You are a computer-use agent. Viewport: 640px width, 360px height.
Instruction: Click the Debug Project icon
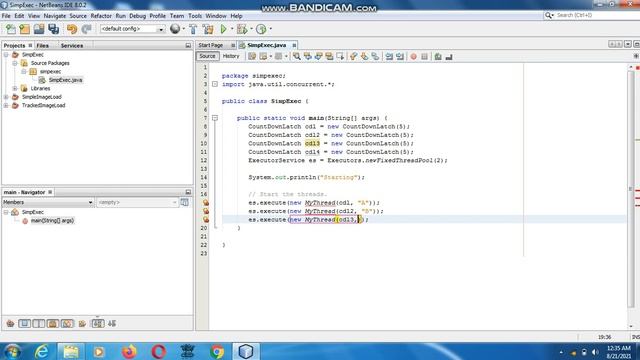242,29
